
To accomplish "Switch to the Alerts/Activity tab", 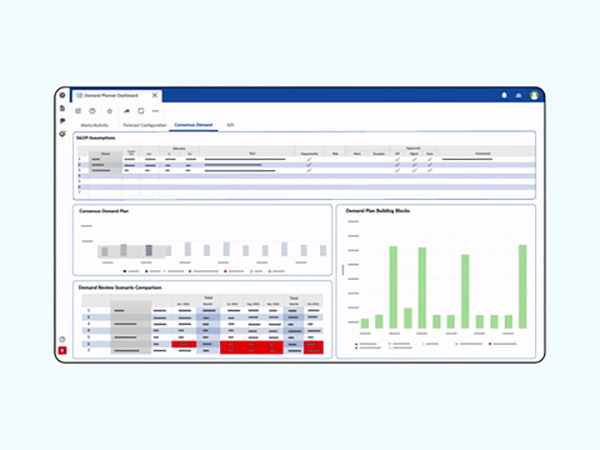I will (x=94, y=125).
